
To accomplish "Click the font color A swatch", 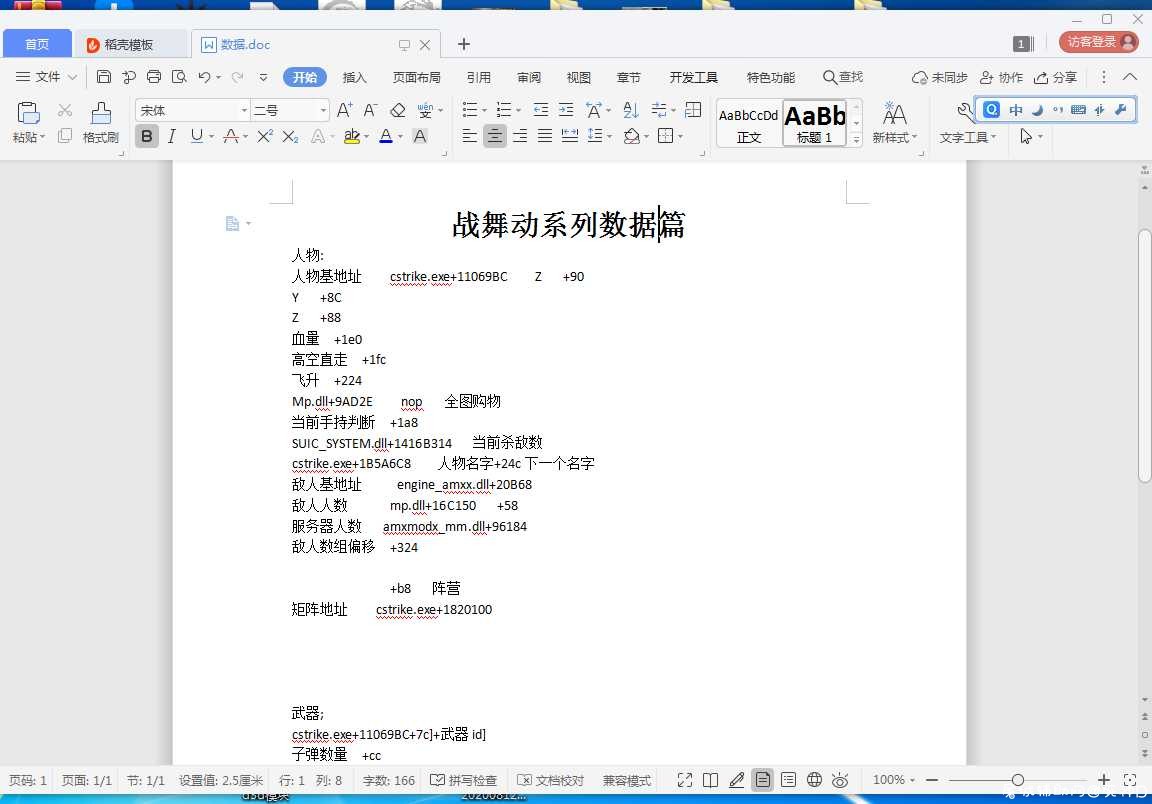I will (386, 136).
